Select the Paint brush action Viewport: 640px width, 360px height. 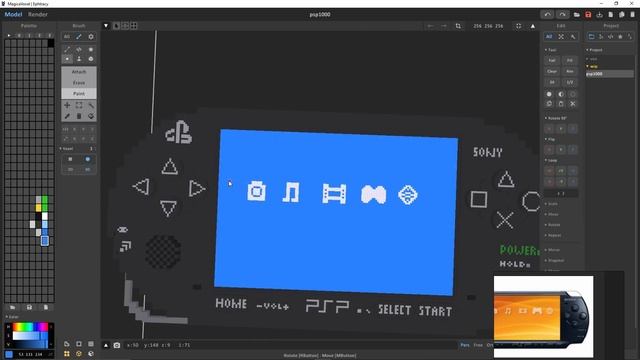pyautogui.click(x=79, y=93)
